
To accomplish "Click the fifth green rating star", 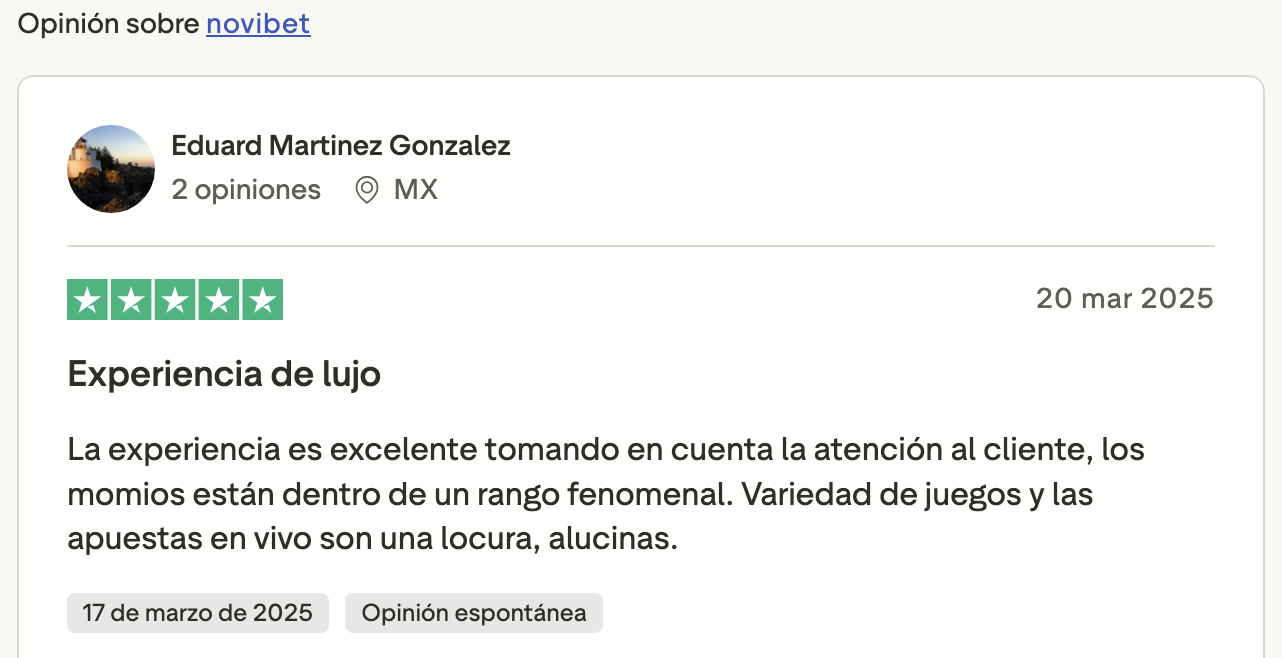I will click(x=262, y=300).
